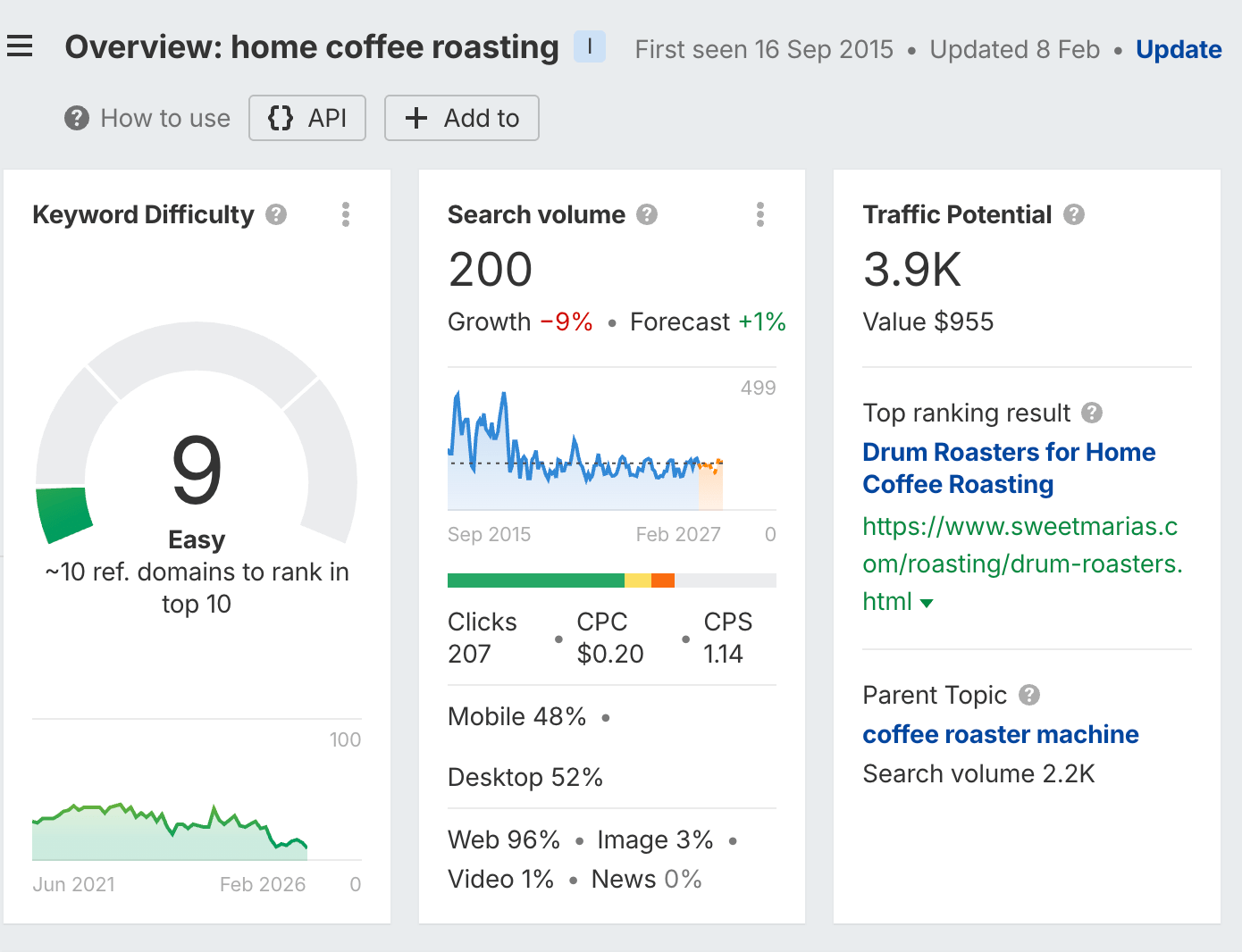Click the Add to button

[462, 118]
